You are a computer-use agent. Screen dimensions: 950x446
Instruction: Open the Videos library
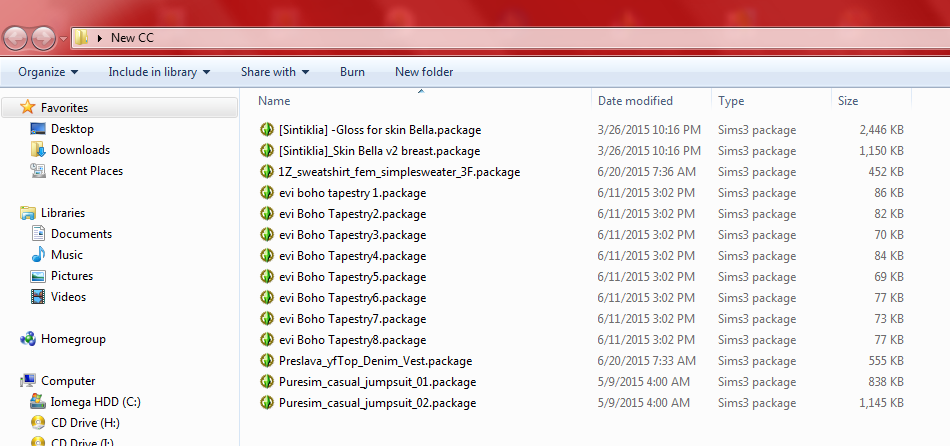pos(68,297)
